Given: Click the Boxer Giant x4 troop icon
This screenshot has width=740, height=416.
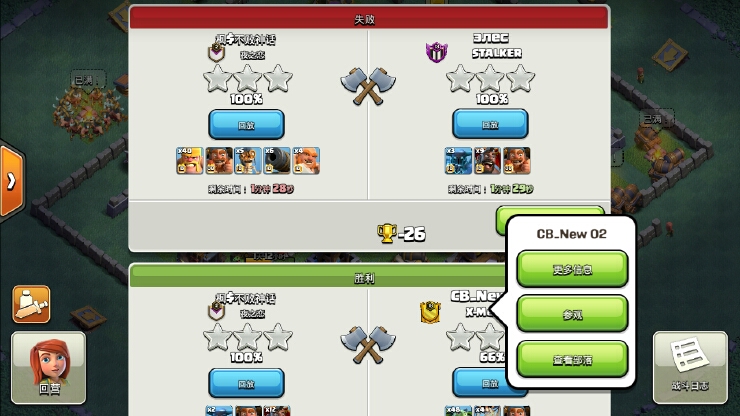Looking at the screenshot, I should point(306,161).
